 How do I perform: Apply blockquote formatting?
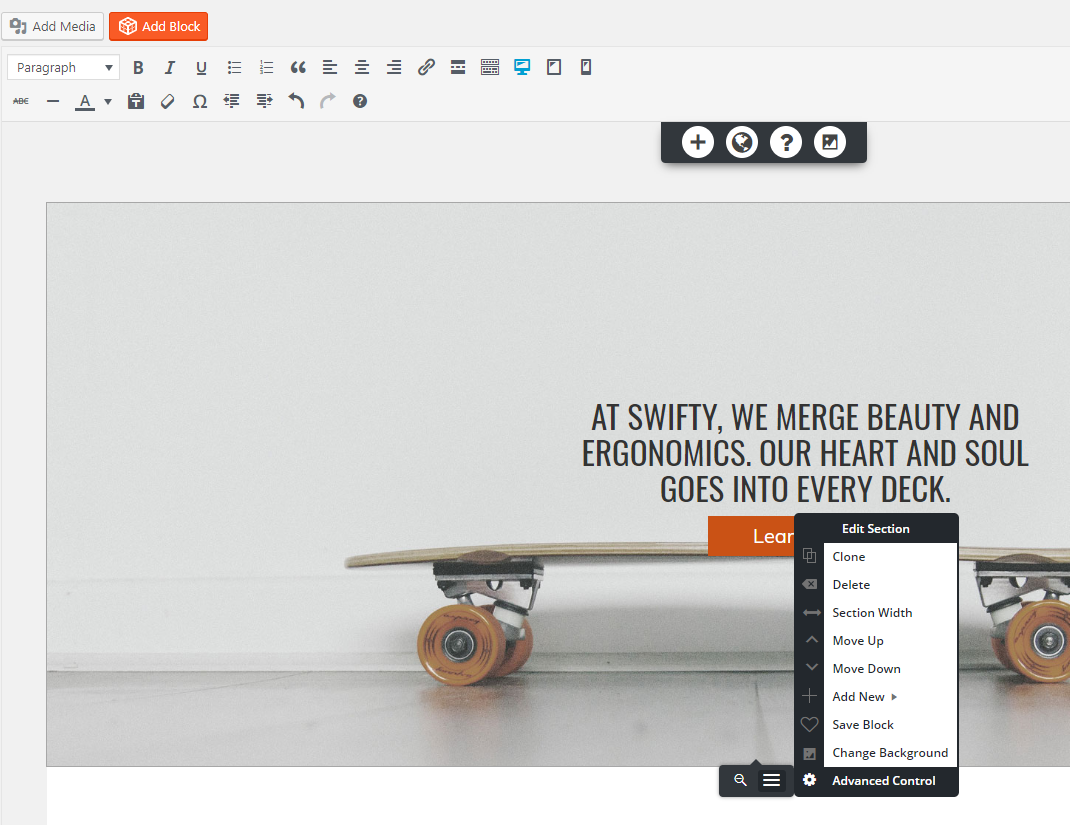[x=298, y=68]
